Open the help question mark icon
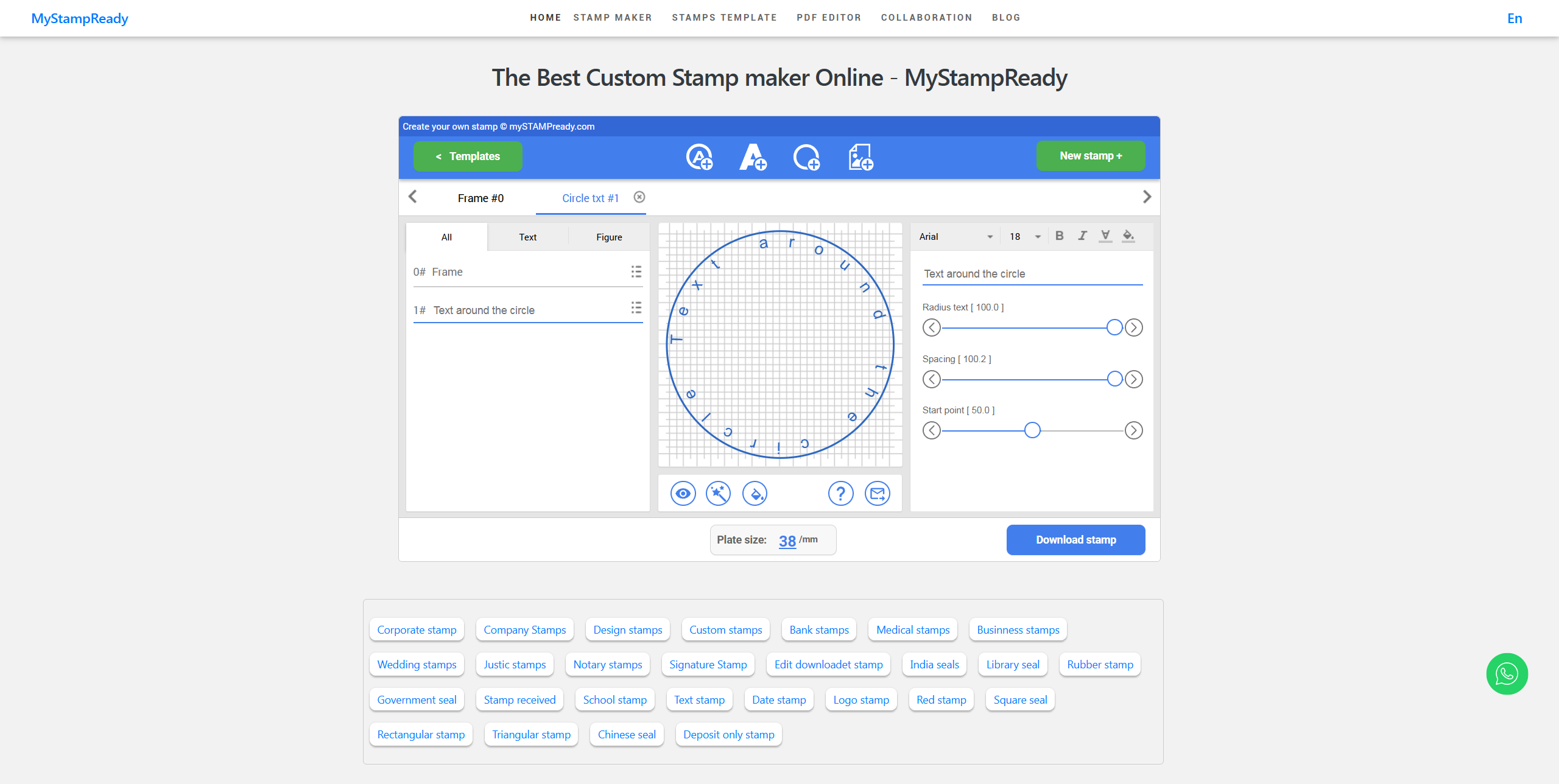Viewport: 1559px width, 784px height. click(x=841, y=494)
